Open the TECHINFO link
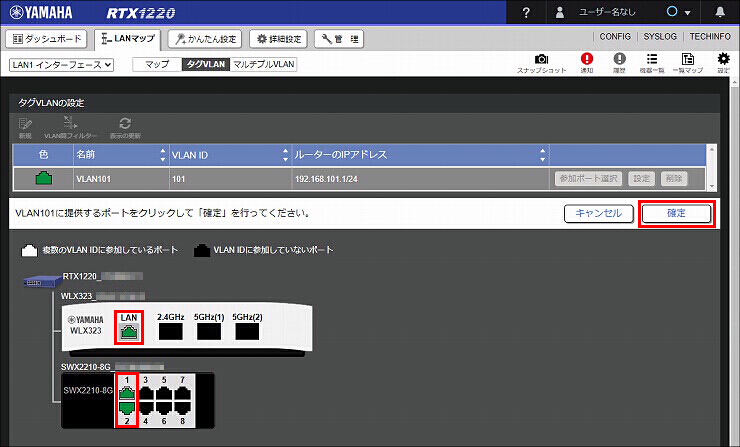This screenshot has height=447, width=740. 710,36
